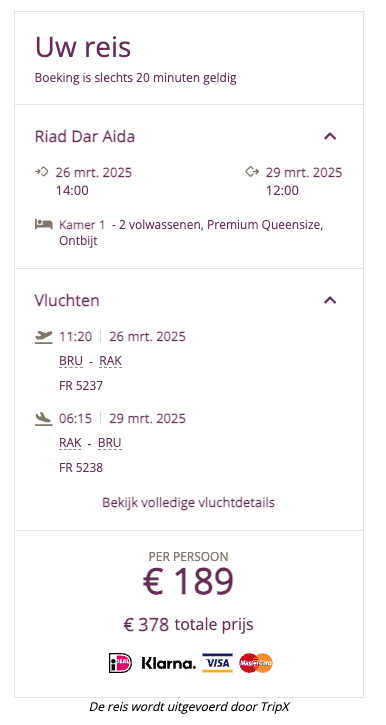Click BRU airport code in outbound flight
This screenshot has width=386, height=725.
click(x=71, y=361)
